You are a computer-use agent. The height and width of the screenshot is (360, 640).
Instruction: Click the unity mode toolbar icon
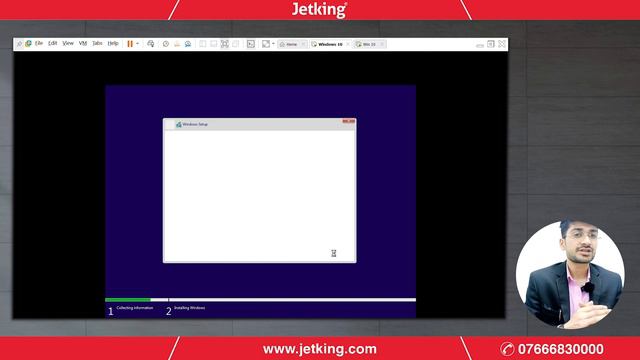(236, 44)
